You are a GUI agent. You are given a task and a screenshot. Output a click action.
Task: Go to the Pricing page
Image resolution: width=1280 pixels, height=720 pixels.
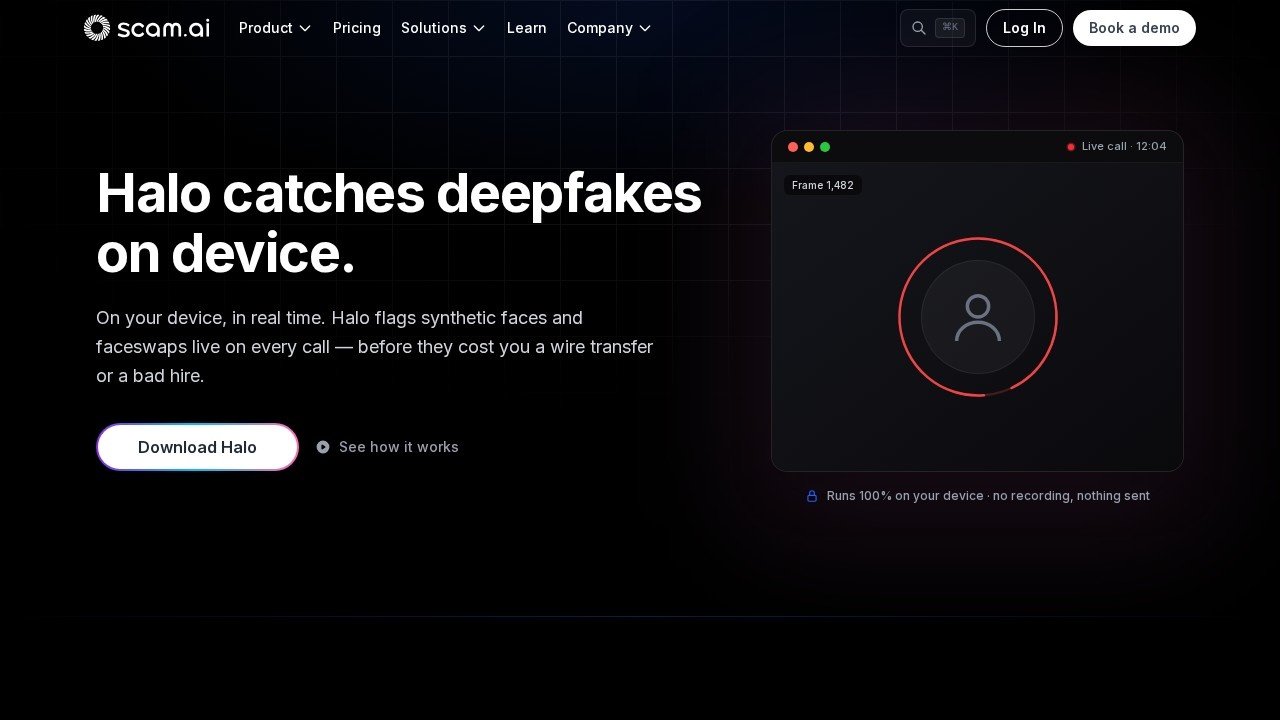357,28
